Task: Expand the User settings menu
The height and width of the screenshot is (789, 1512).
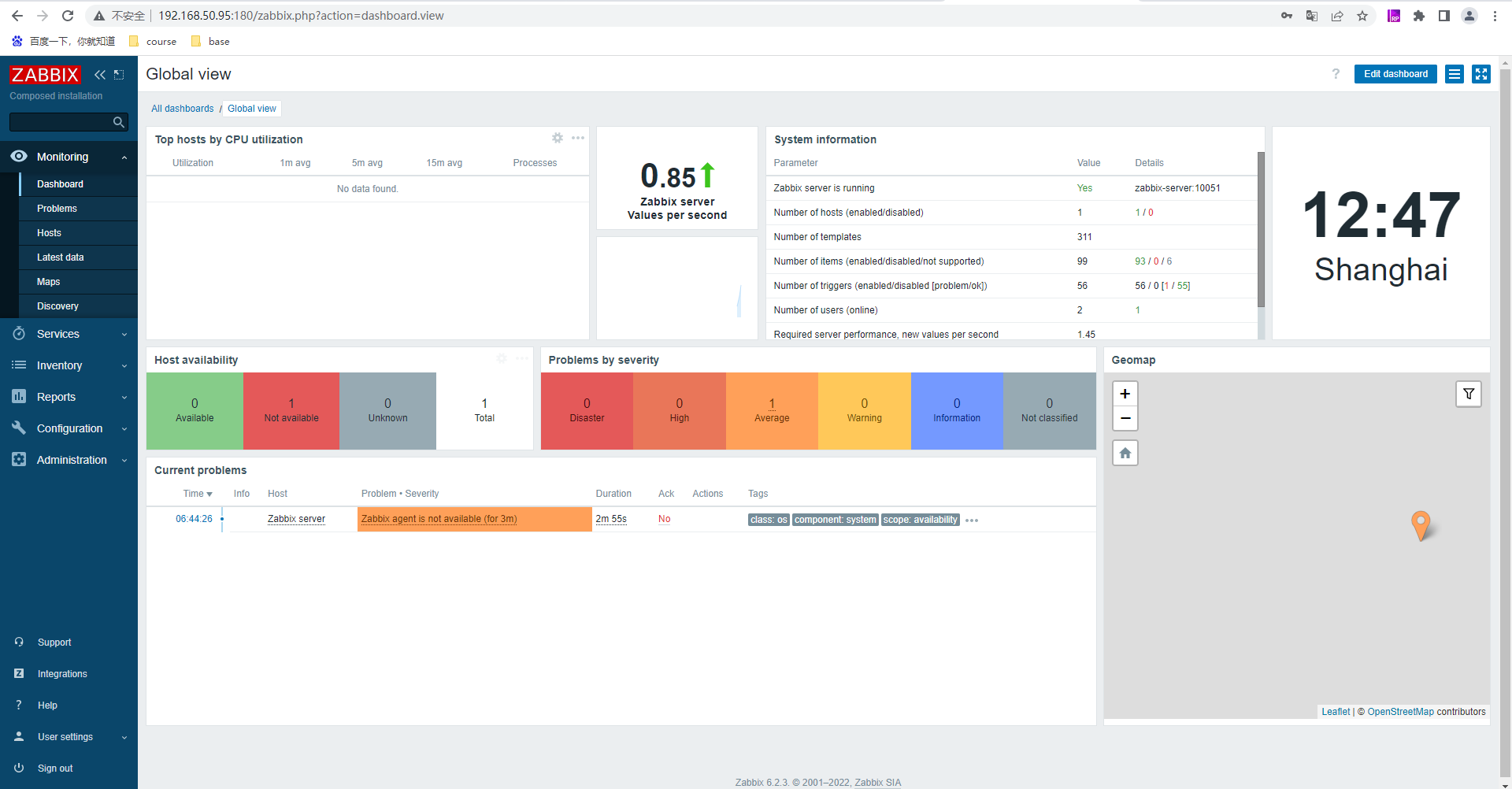Action: [69, 737]
